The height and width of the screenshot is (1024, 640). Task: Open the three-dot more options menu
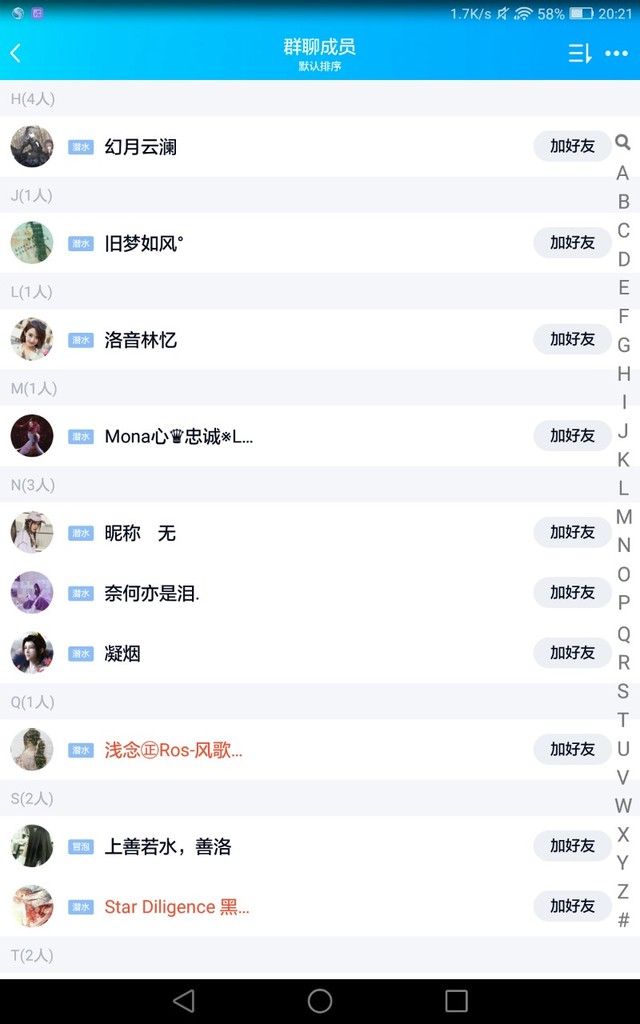[617, 53]
